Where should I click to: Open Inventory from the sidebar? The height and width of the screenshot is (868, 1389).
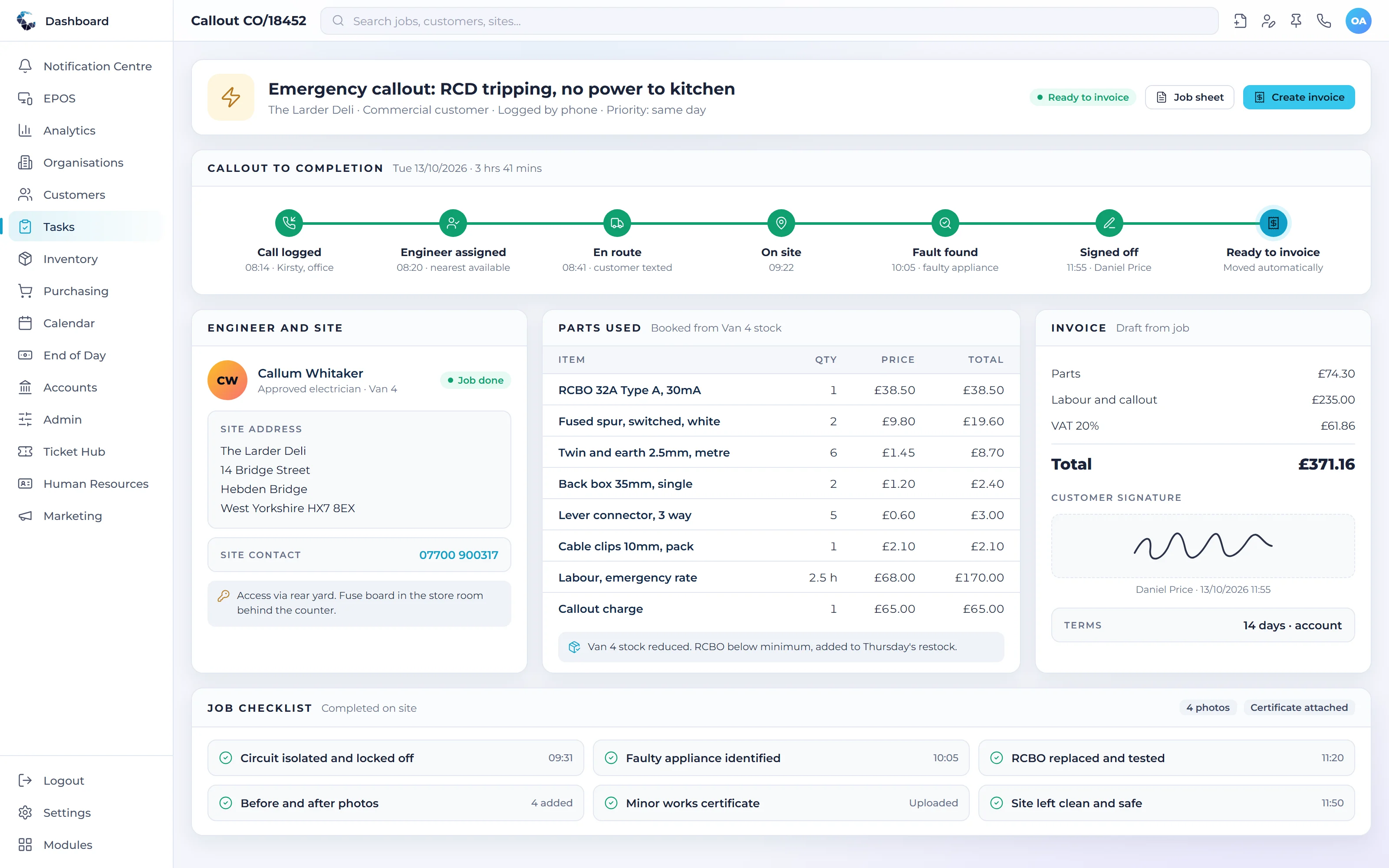(86, 259)
